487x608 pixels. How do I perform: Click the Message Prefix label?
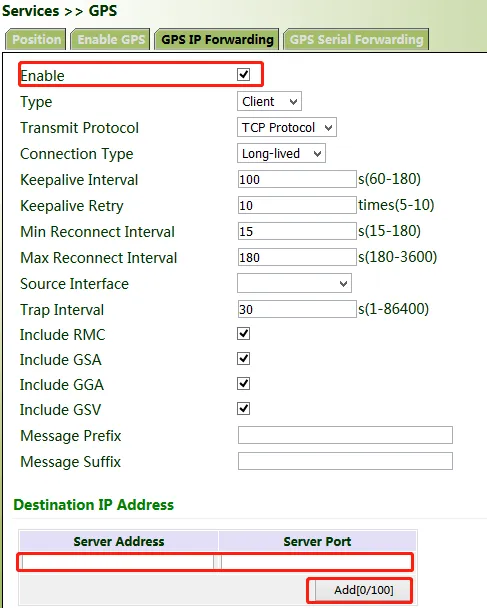71,436
